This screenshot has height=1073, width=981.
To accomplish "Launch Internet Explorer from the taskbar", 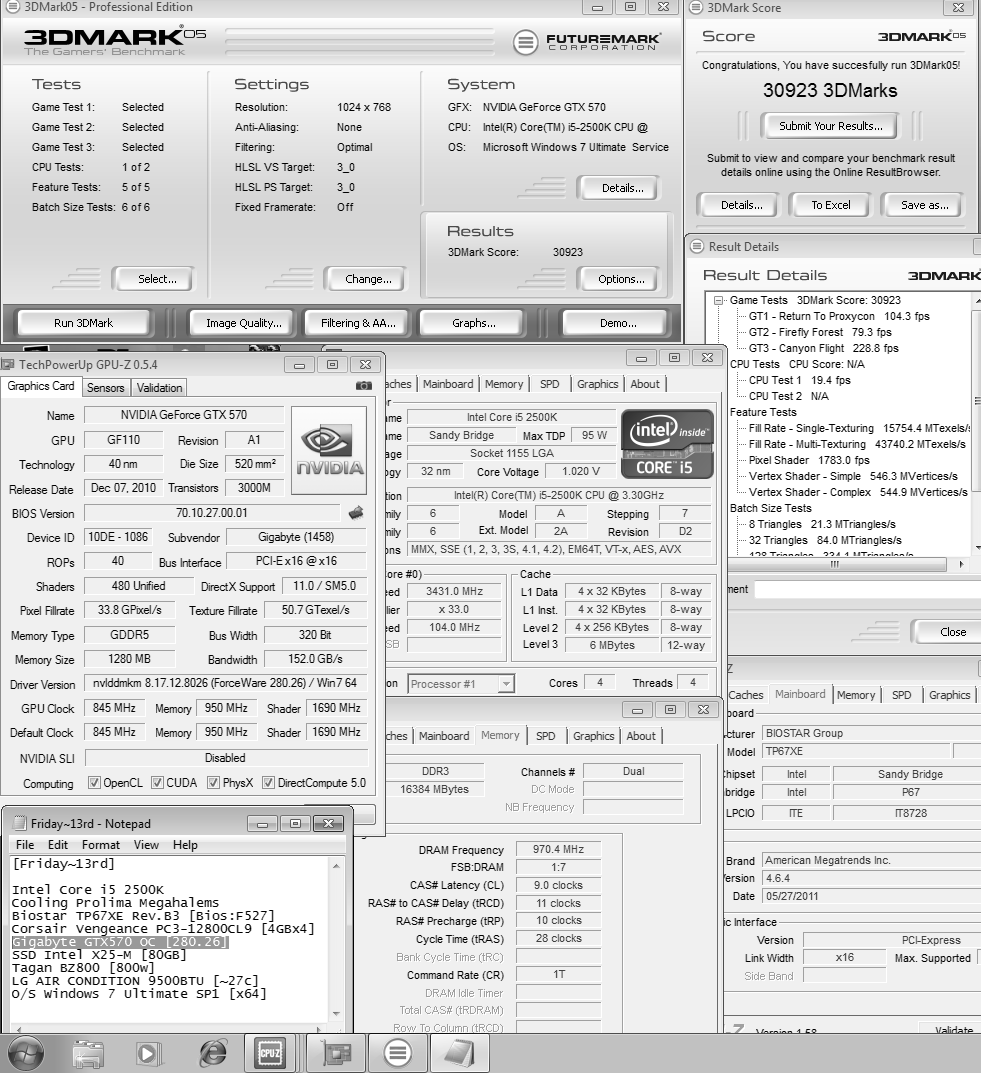I will (213, 1054).
